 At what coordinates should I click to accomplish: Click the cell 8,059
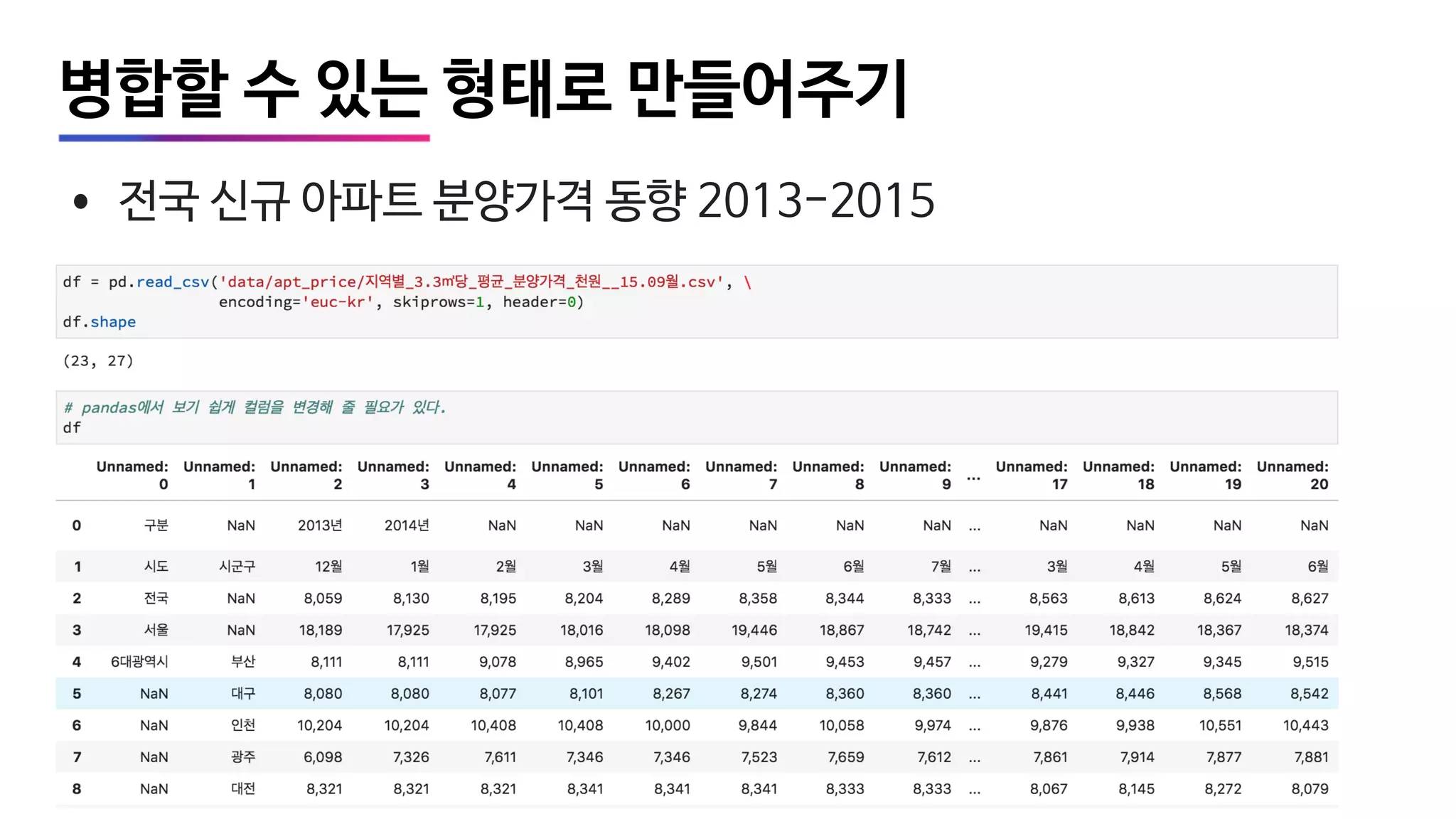(x=323, y=599)
